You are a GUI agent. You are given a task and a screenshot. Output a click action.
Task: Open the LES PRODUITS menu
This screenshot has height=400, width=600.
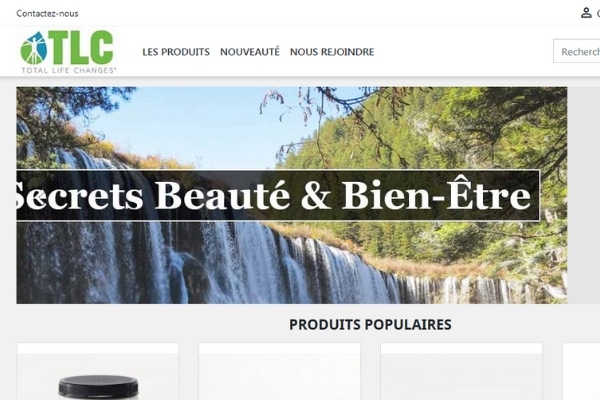point(176,52)
